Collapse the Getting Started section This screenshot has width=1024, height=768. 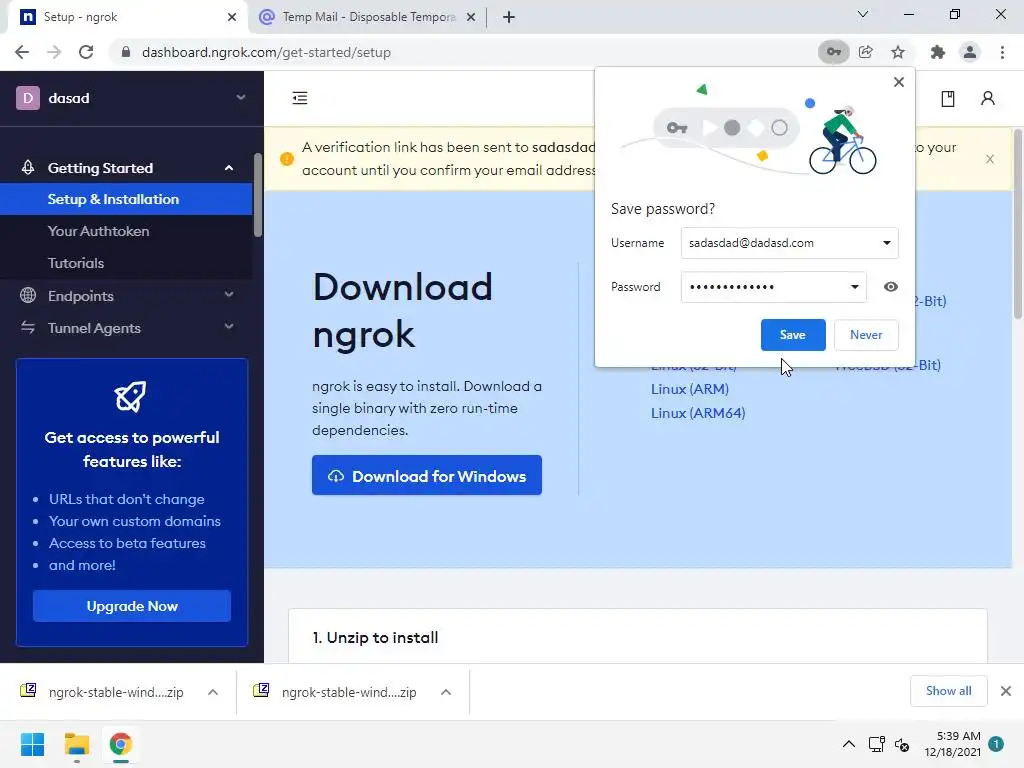229,168
